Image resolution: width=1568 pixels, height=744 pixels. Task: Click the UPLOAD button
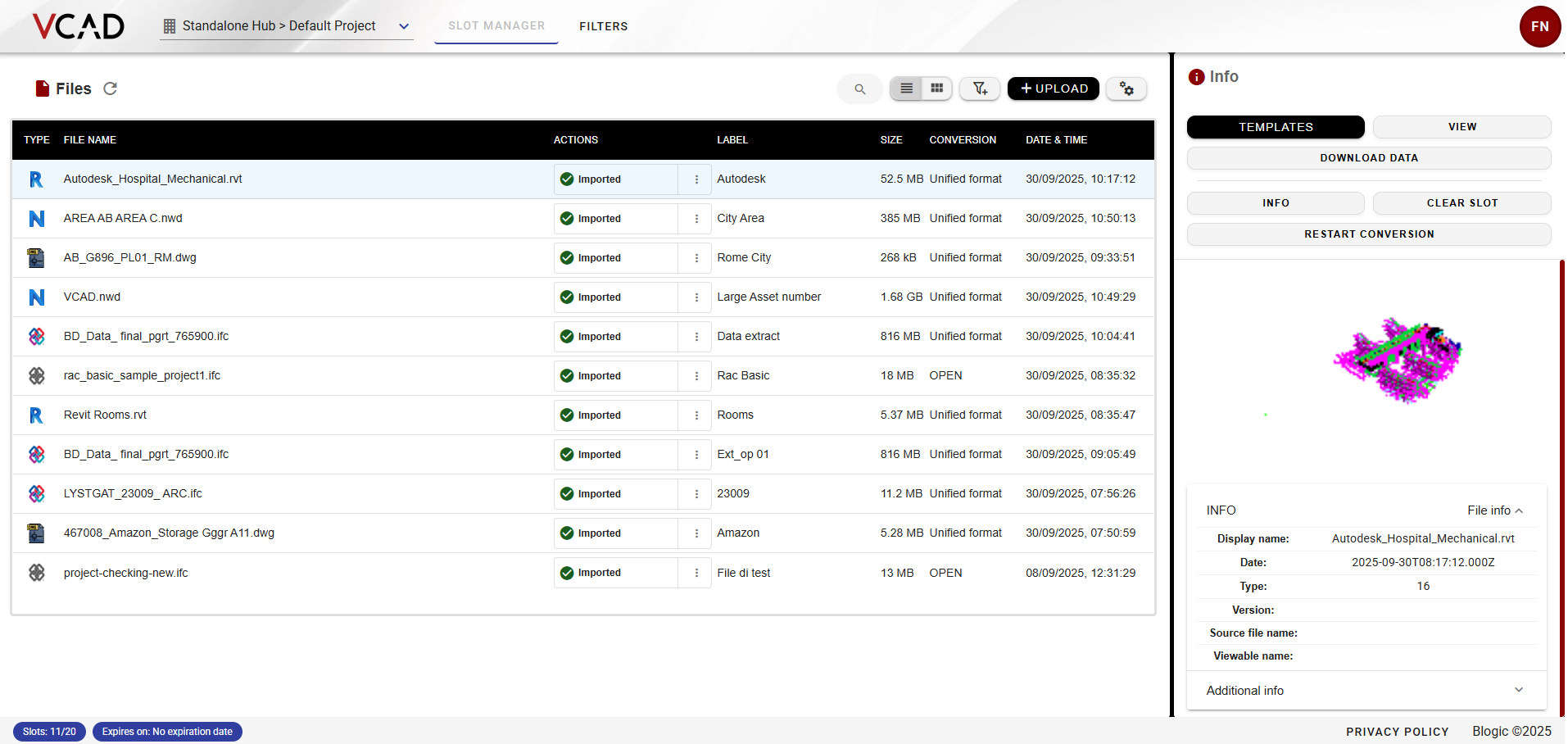pos(1053,88)
